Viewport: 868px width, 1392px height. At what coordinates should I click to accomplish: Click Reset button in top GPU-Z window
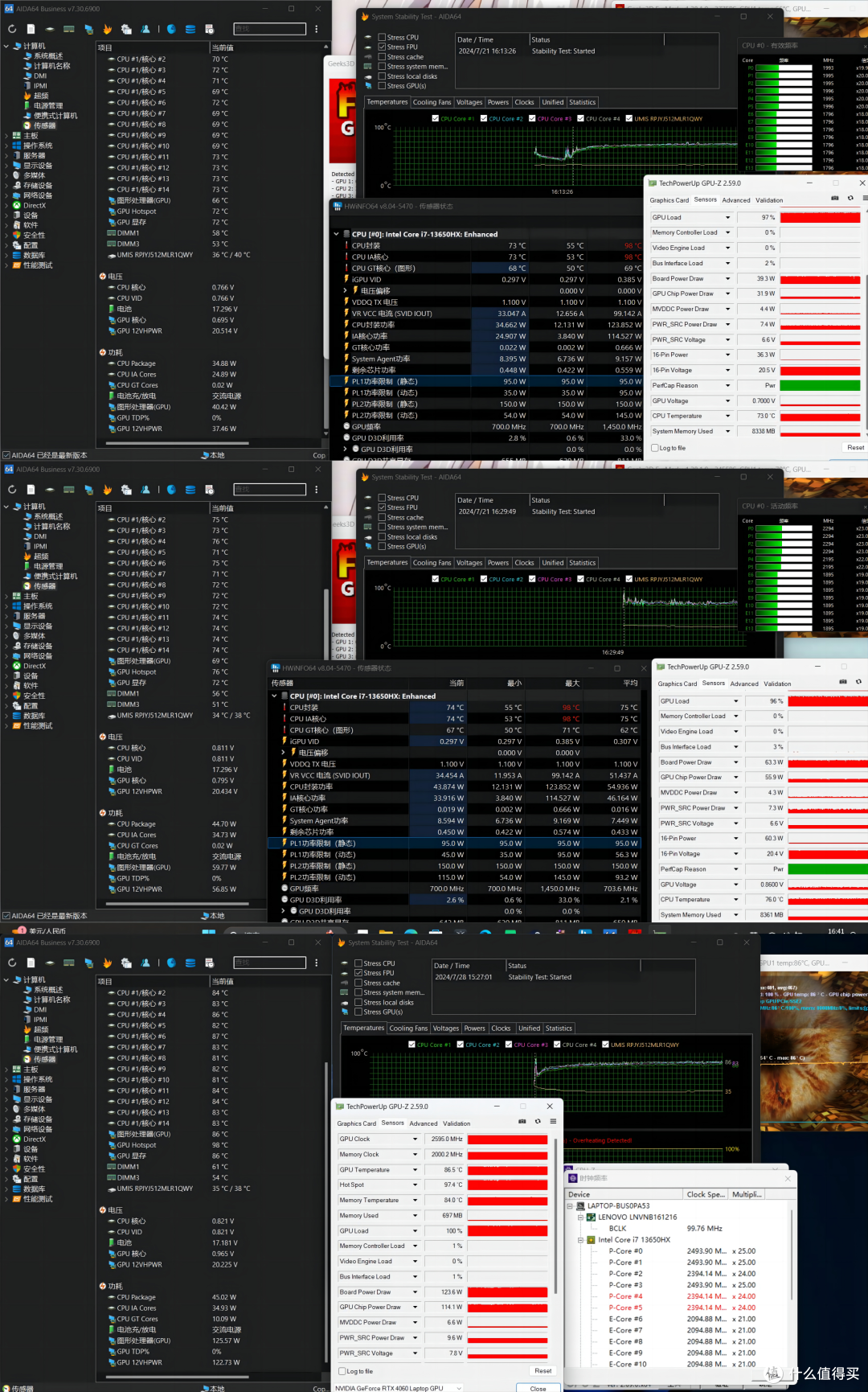pyautogui.click(x=855, y=448)
